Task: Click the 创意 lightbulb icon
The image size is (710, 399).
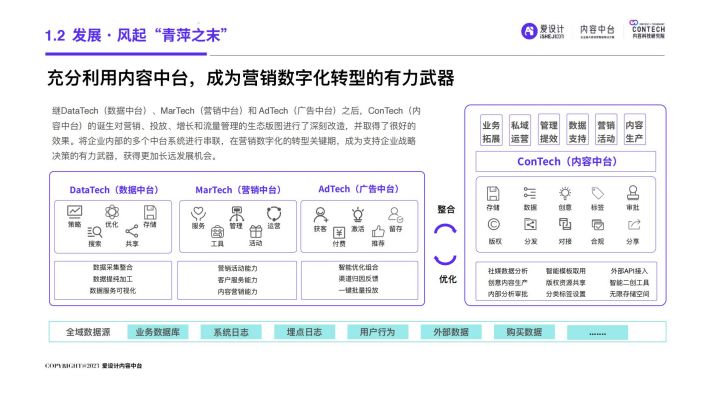Action: [x=565, y=194]
